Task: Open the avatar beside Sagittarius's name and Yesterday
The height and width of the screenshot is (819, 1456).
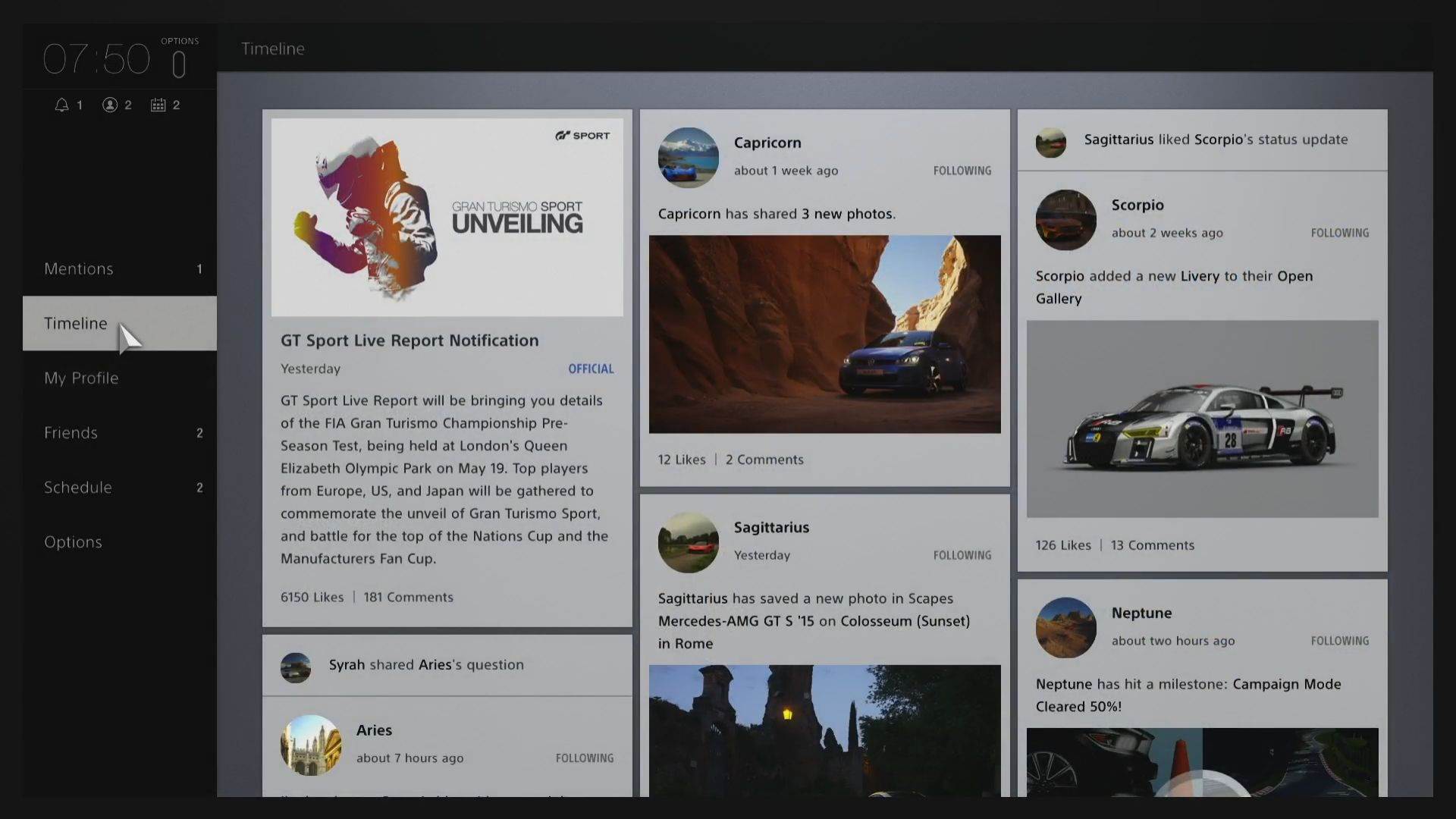Action: 688,542
